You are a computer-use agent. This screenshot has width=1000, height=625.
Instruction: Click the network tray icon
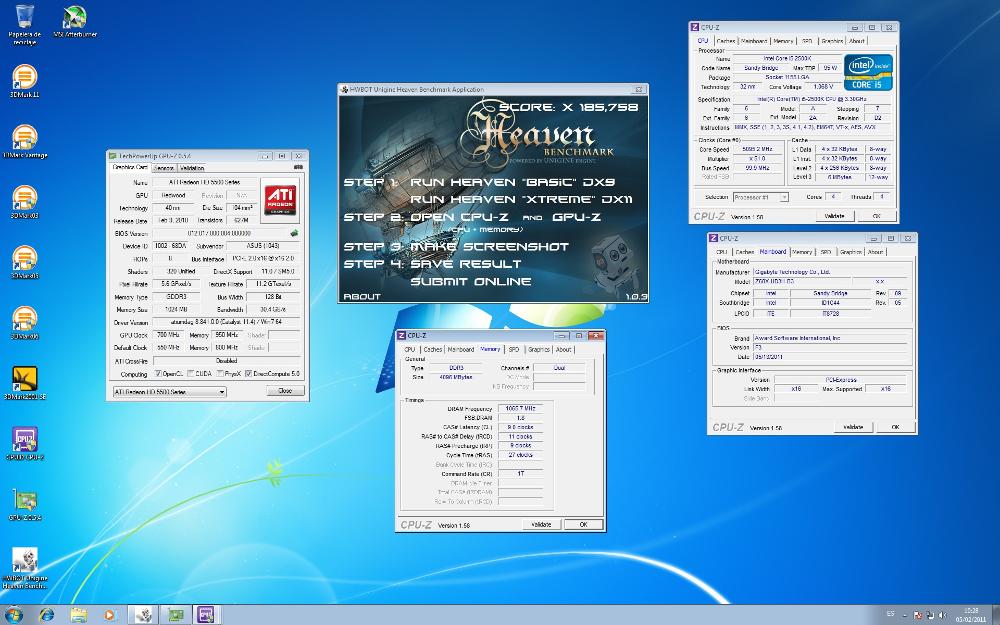930,615
